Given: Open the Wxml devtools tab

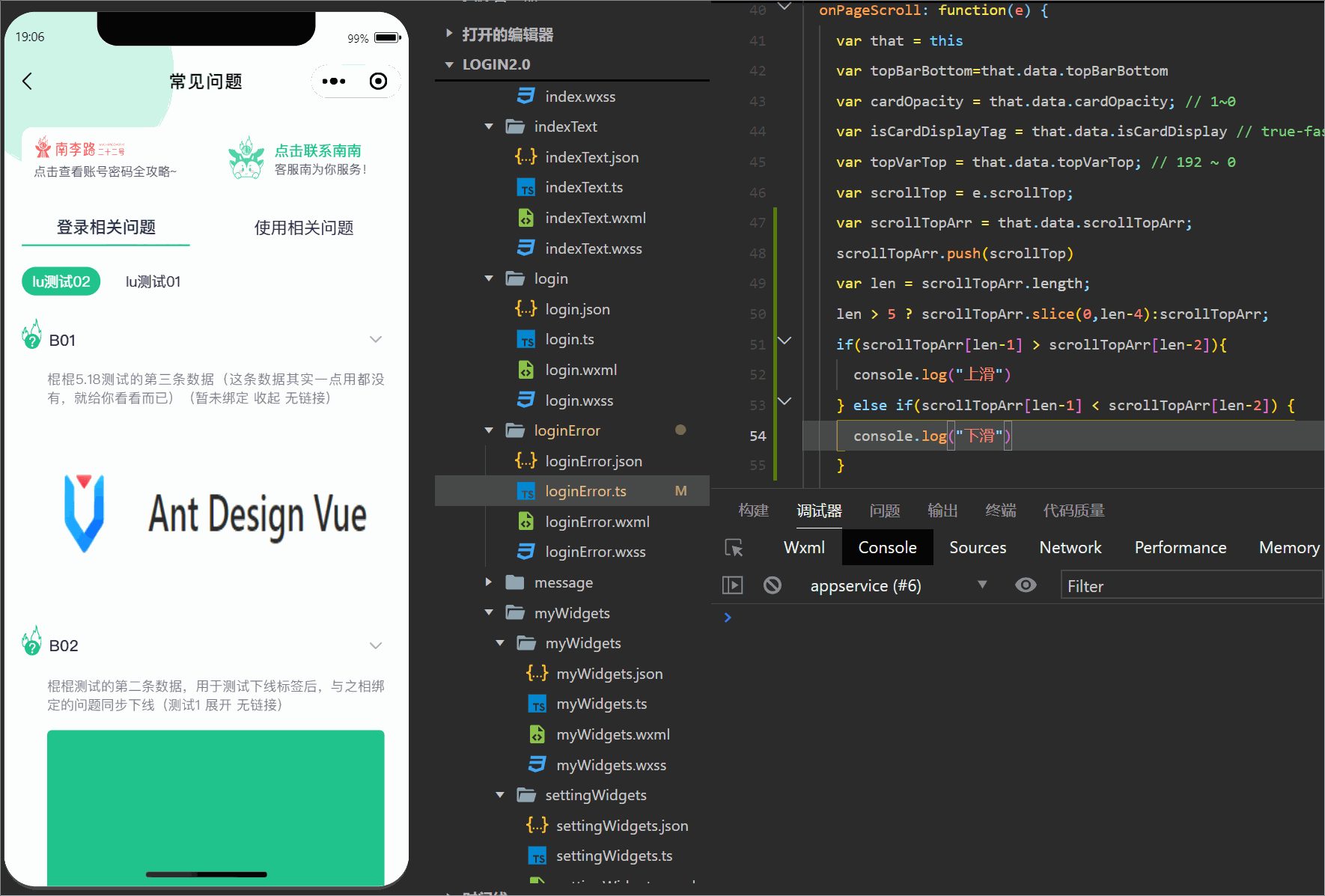Looking at the screenshot, I should (x=804, y=548).
